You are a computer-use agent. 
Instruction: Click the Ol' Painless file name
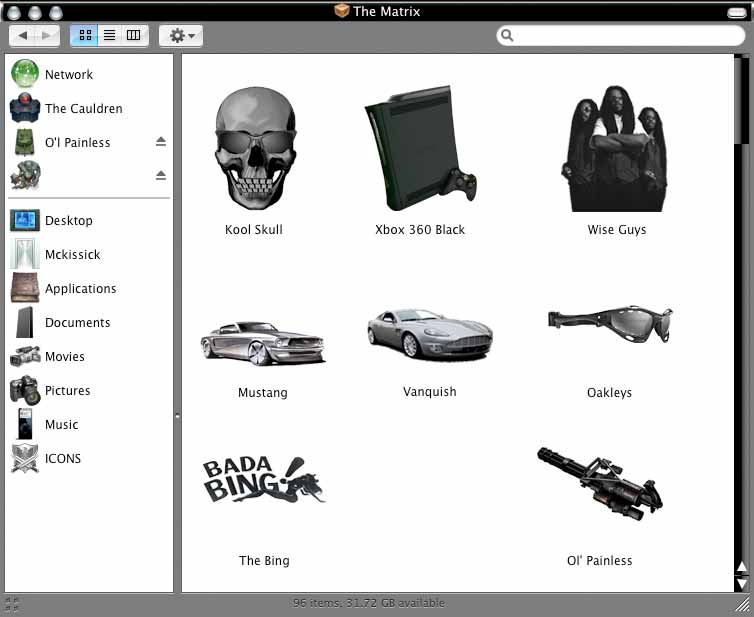click(x=600, y=561)
